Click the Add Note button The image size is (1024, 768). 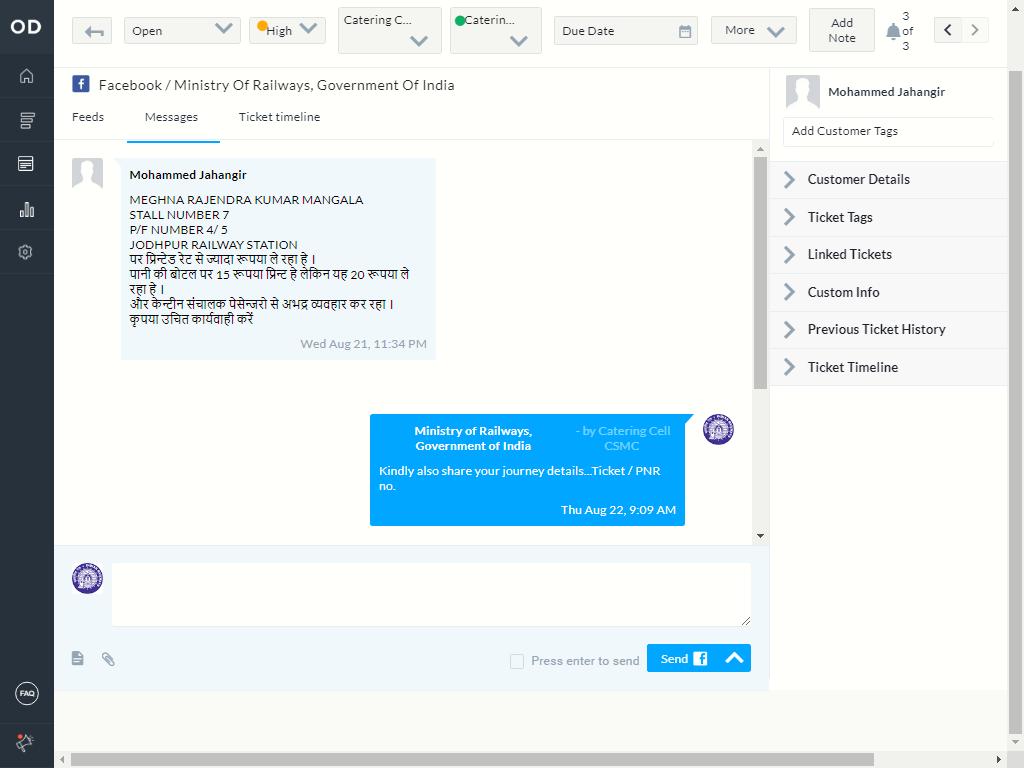[842, 31]
